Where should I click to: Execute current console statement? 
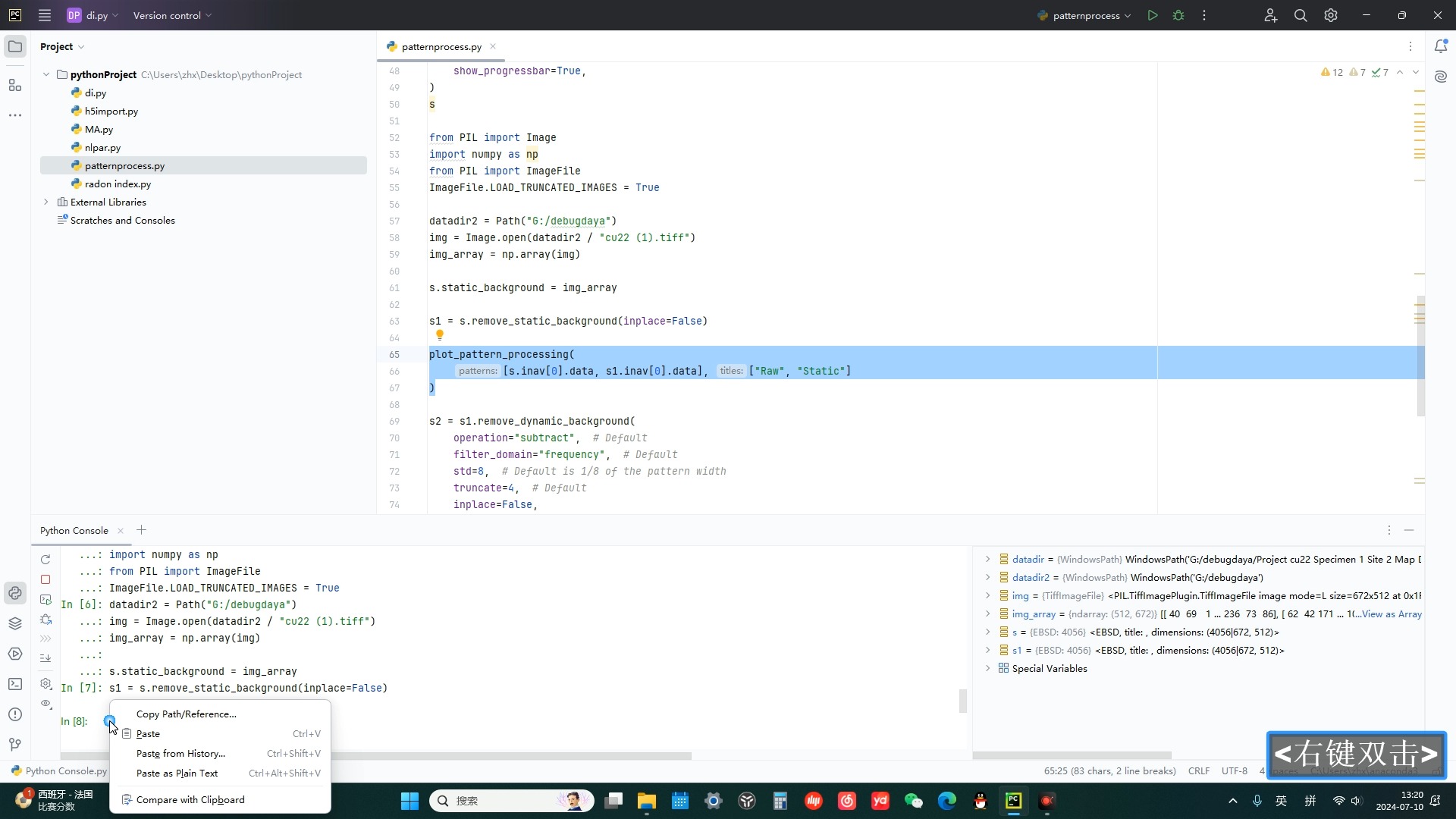coord(45,599)
